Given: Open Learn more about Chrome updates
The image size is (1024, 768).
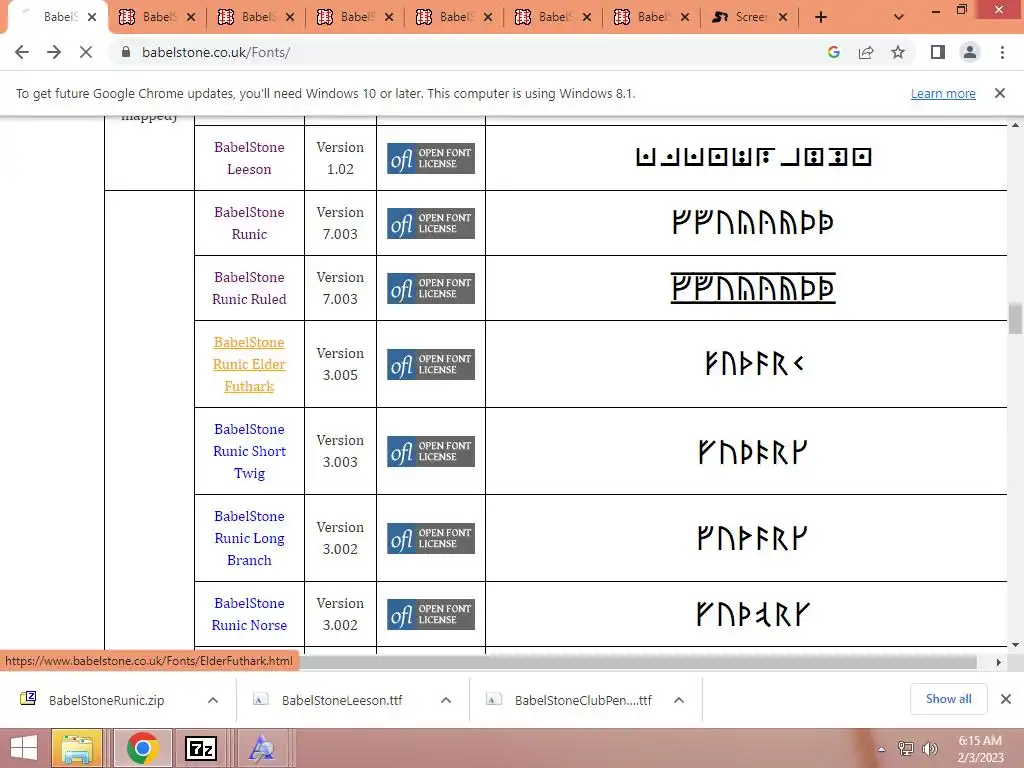Looking at the screenshot, I should 943,93.
